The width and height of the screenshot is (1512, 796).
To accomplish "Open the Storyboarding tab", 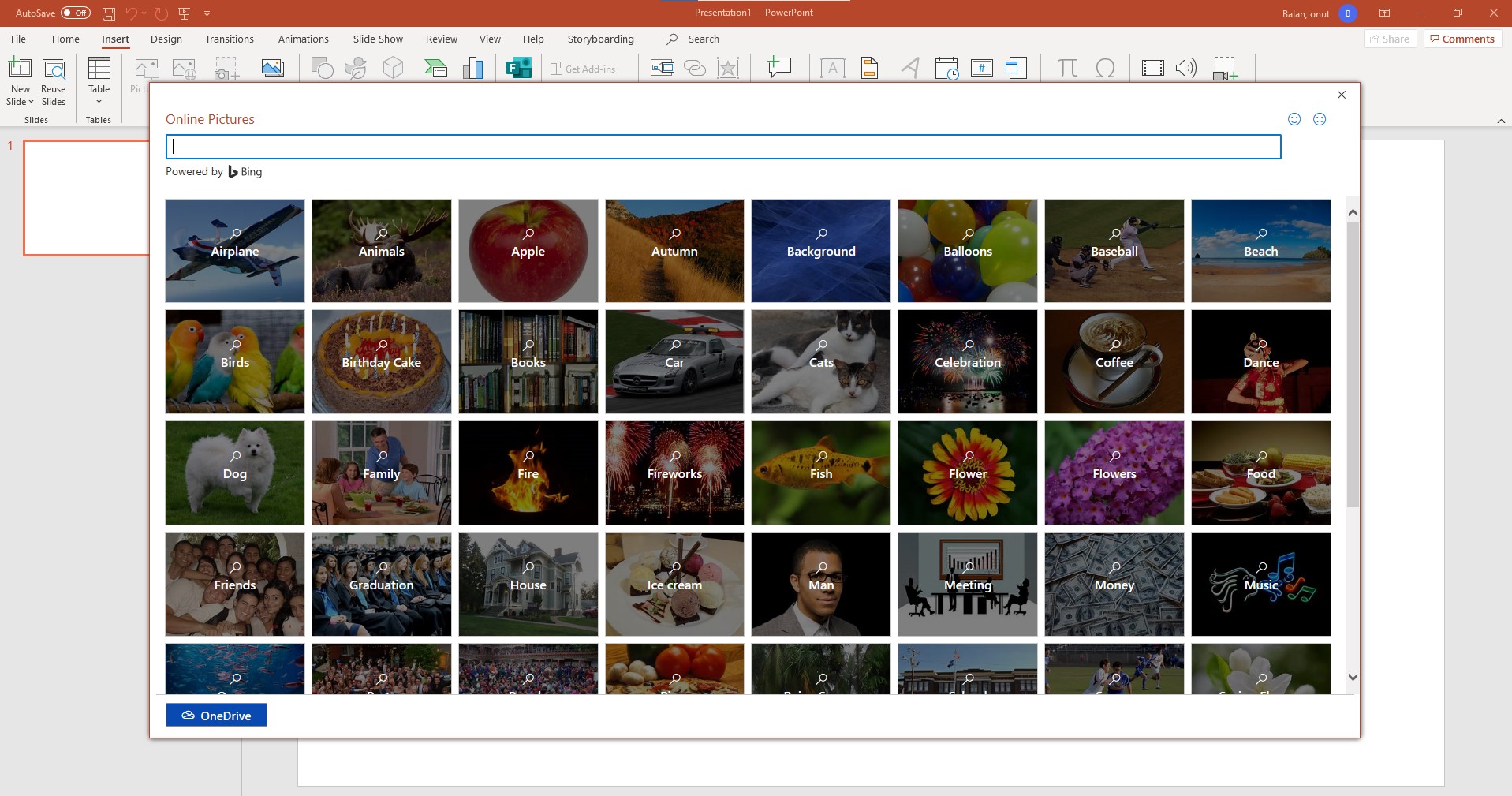I will point(599,38).
